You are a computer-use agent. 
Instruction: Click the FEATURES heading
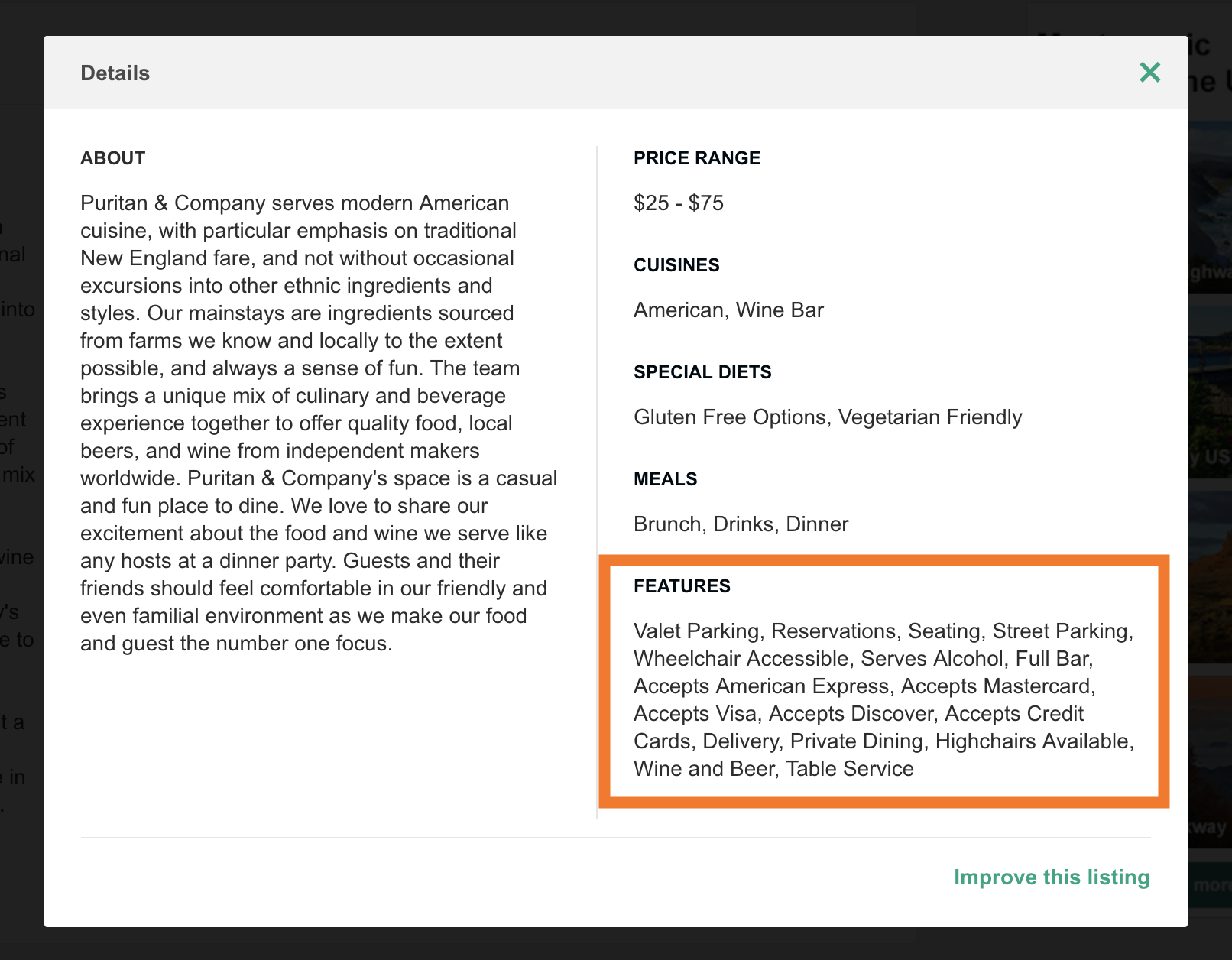pyautogui.click(x=682, y=586)
